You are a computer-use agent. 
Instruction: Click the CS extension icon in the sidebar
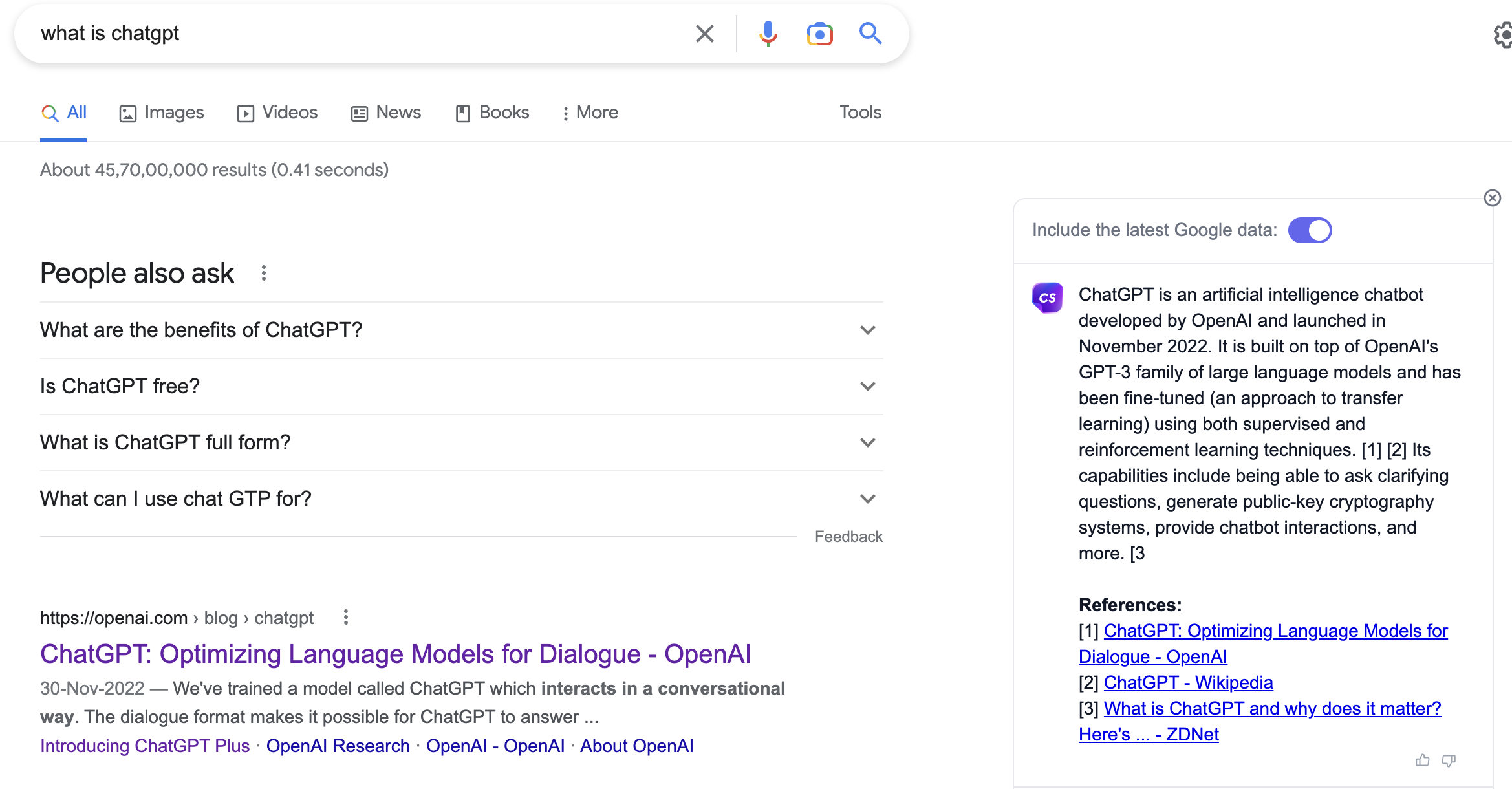click(1048, 297)
